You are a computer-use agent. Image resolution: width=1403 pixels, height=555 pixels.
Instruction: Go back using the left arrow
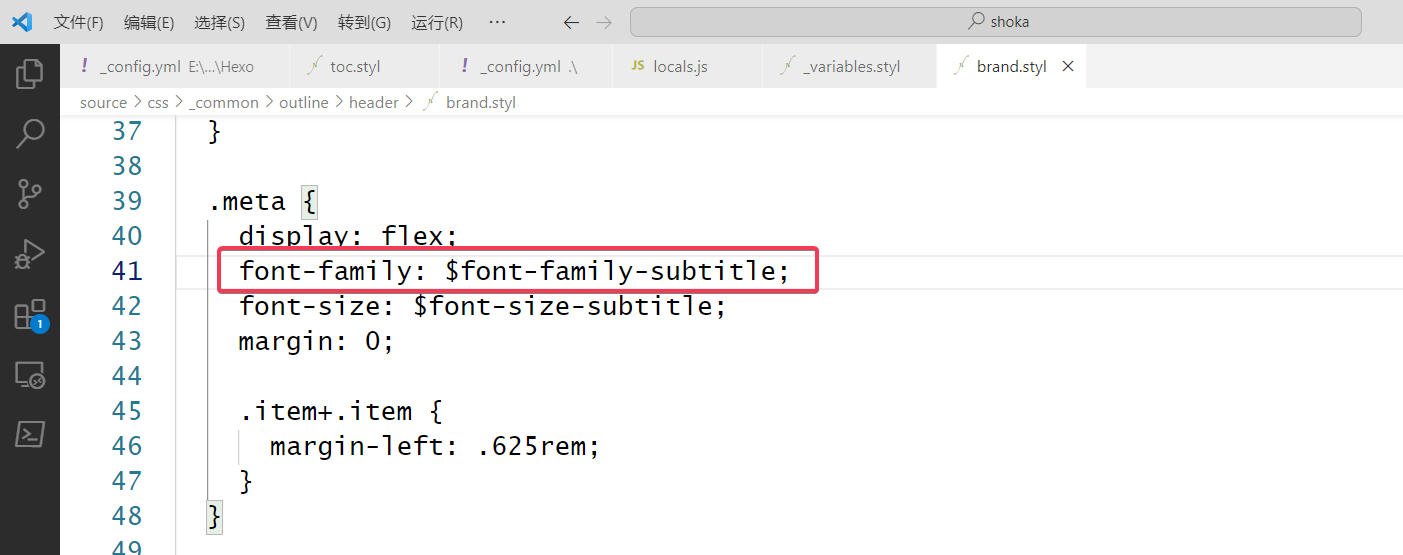click(x=571, y=22)
